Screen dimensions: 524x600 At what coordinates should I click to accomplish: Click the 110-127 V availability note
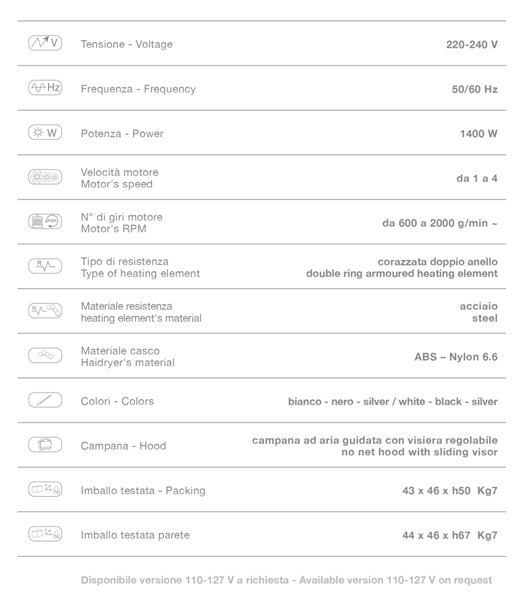(x=287, y=580)
